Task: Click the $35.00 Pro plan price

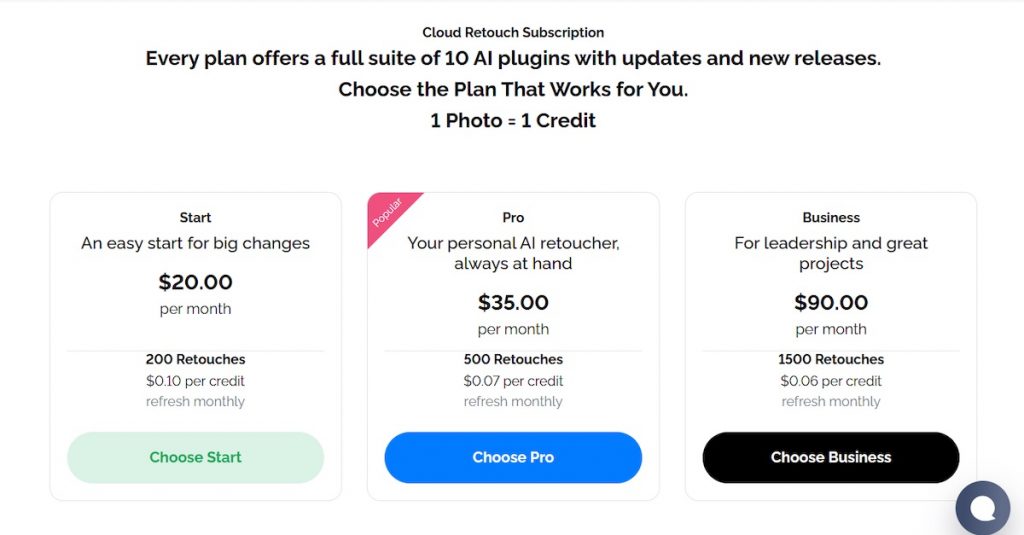Action: [x=513, y=302]
